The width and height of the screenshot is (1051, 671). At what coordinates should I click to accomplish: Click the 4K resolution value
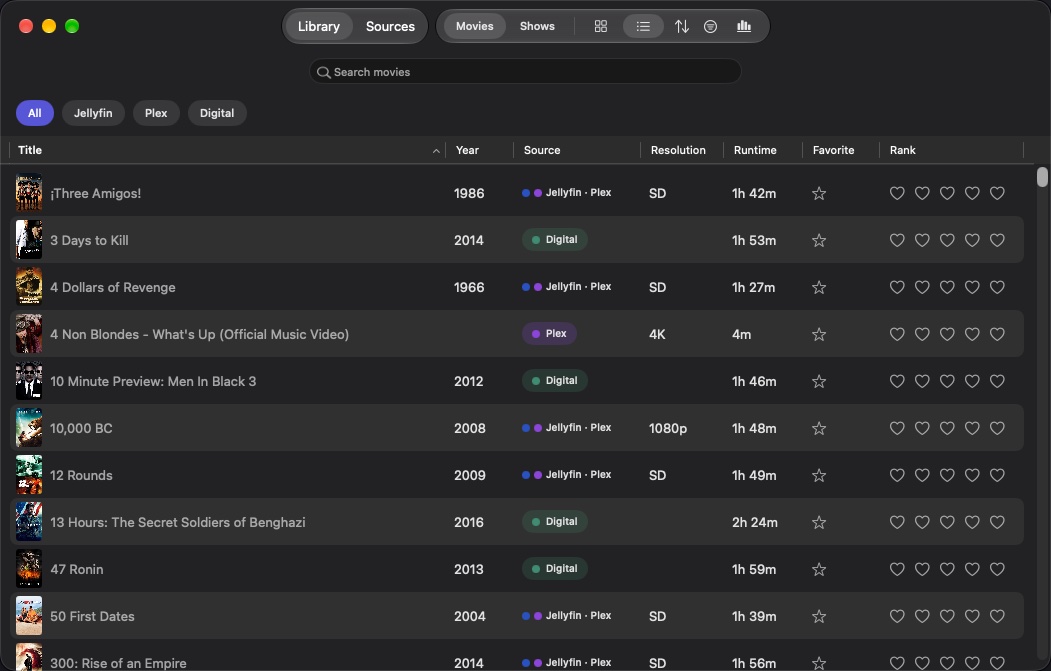tap(657, 334)
